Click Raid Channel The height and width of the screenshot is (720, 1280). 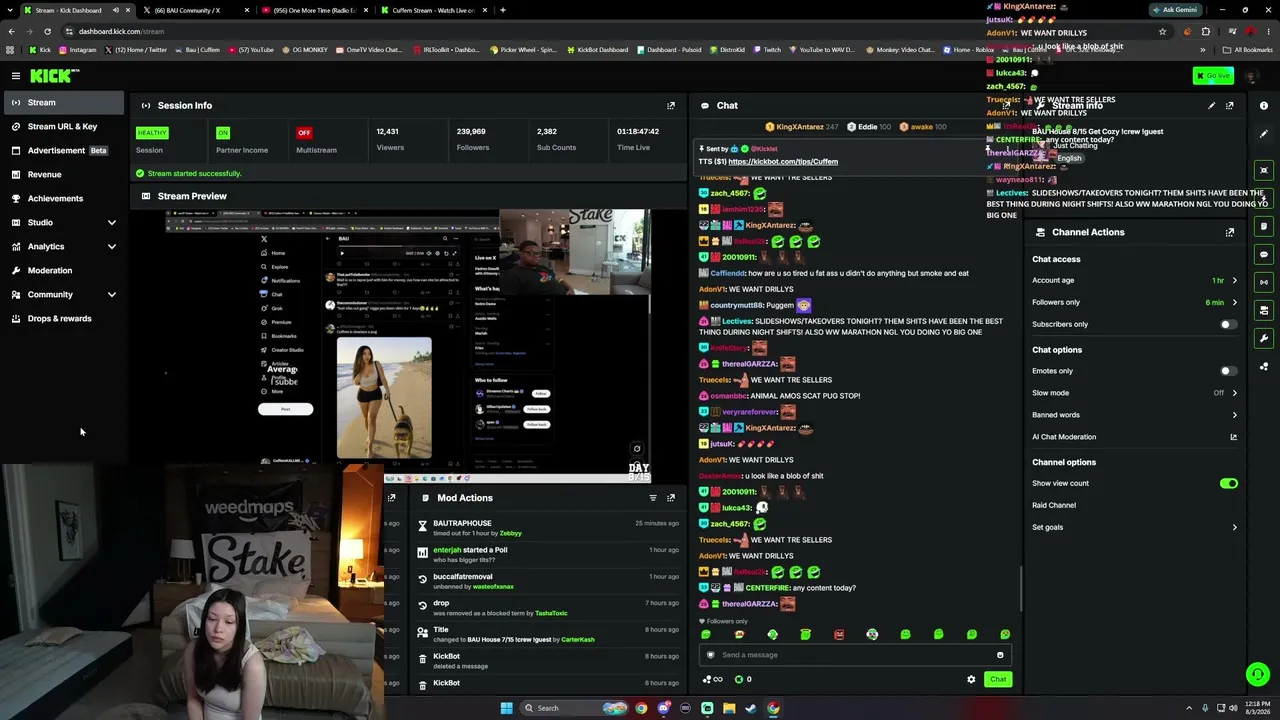point(1054,505)
